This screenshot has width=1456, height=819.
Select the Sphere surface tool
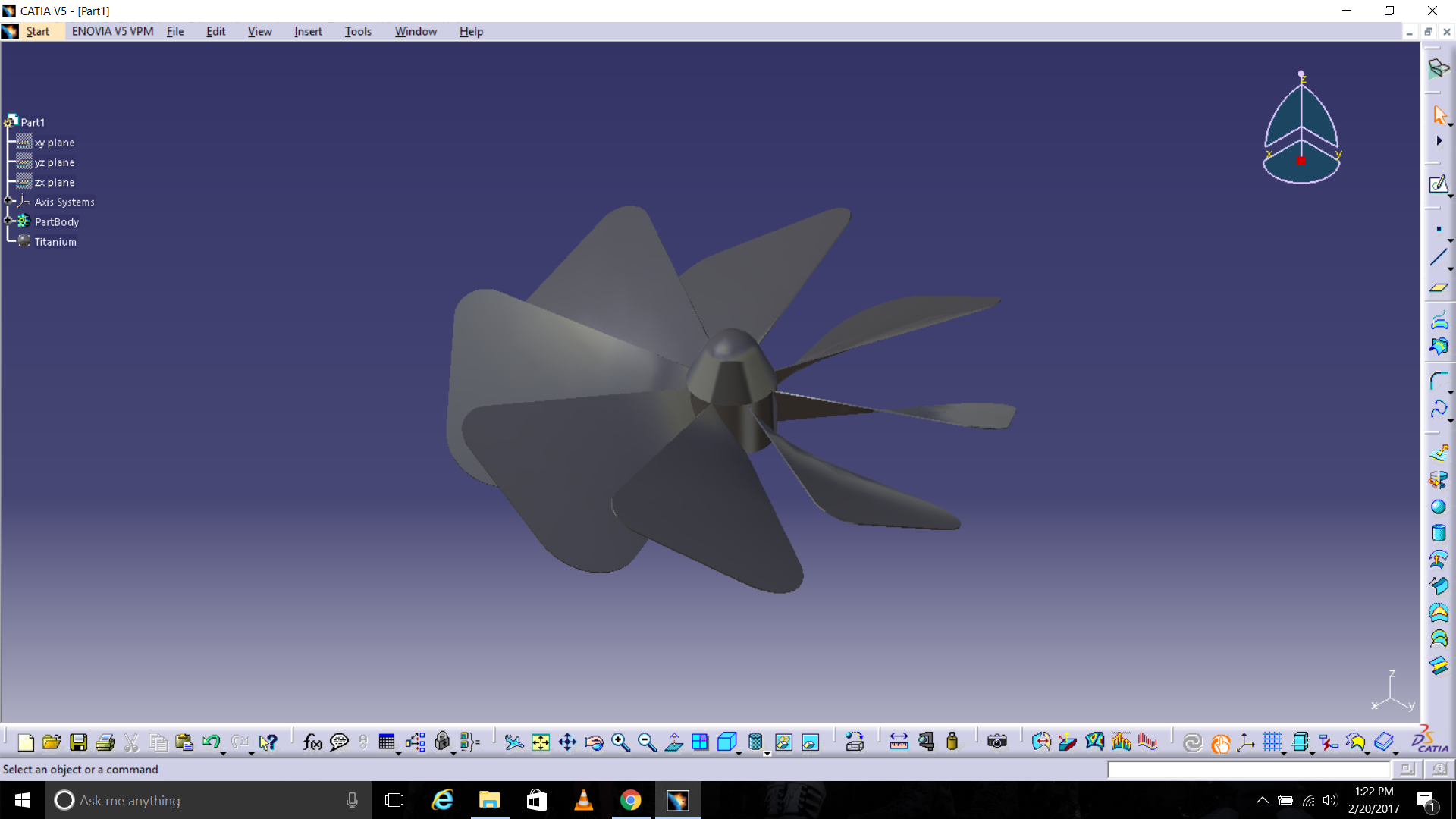[x=1438, y=507]
